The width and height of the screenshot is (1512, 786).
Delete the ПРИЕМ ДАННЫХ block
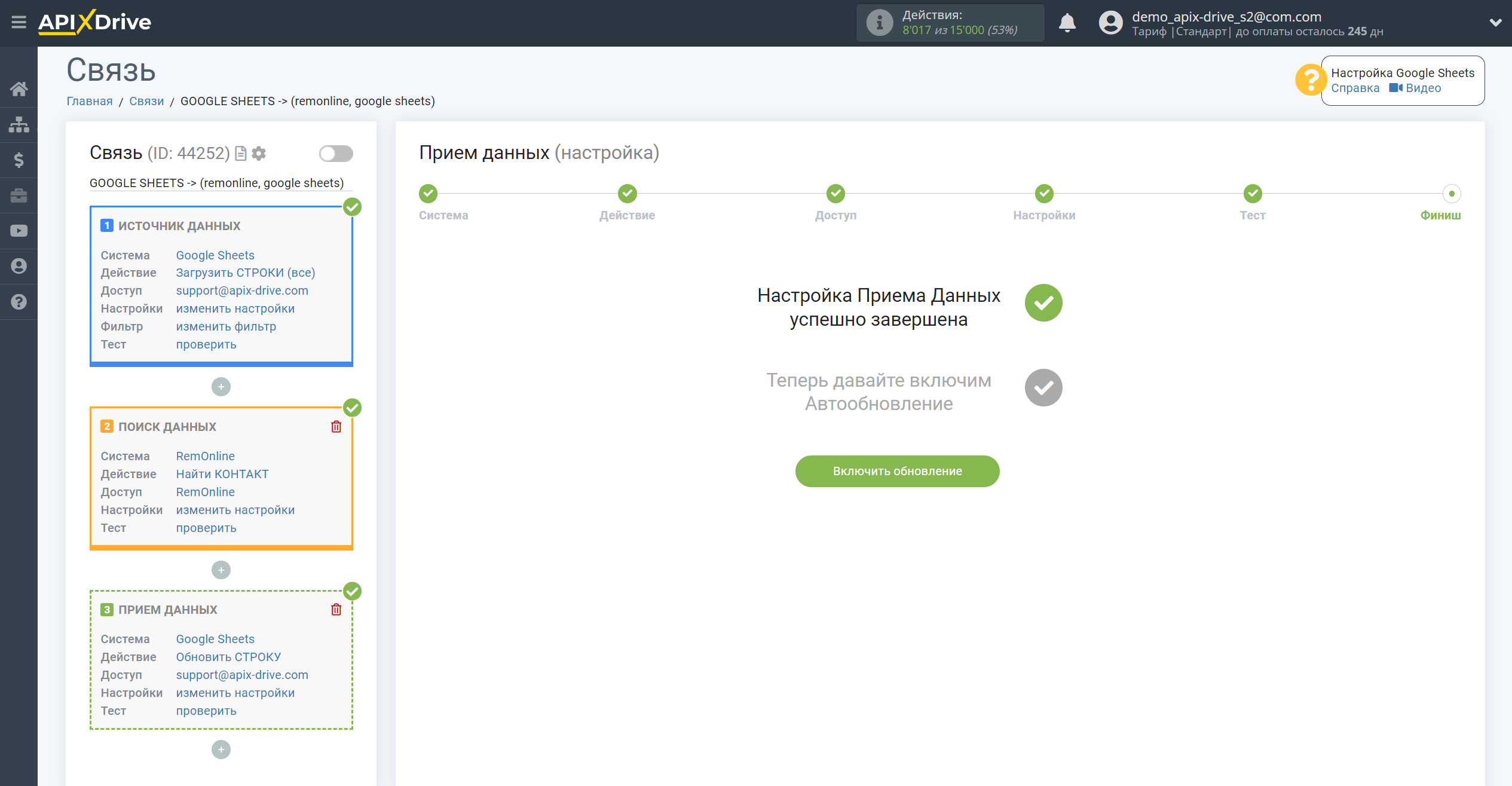tap(336, 609)
